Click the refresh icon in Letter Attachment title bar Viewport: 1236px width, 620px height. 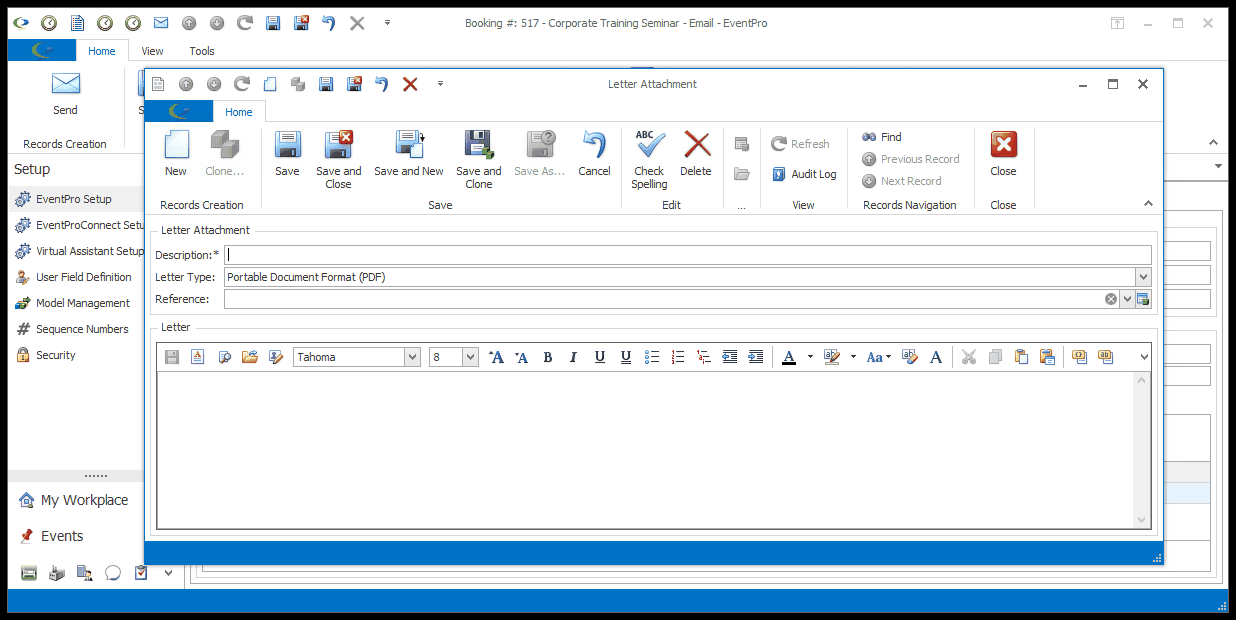point(241,84)
